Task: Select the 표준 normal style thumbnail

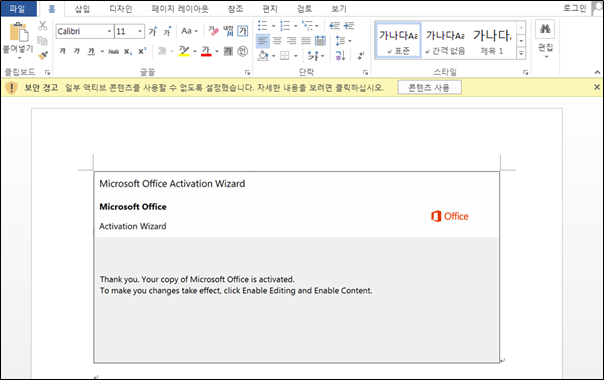Action: (x=399, y=40)
